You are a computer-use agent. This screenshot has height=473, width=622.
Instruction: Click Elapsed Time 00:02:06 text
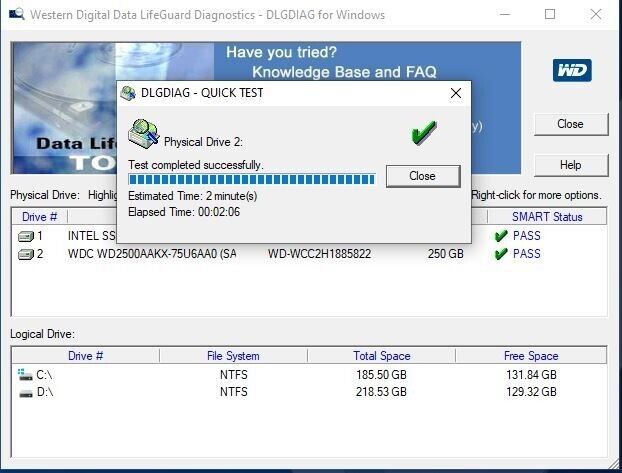[184, 212]
